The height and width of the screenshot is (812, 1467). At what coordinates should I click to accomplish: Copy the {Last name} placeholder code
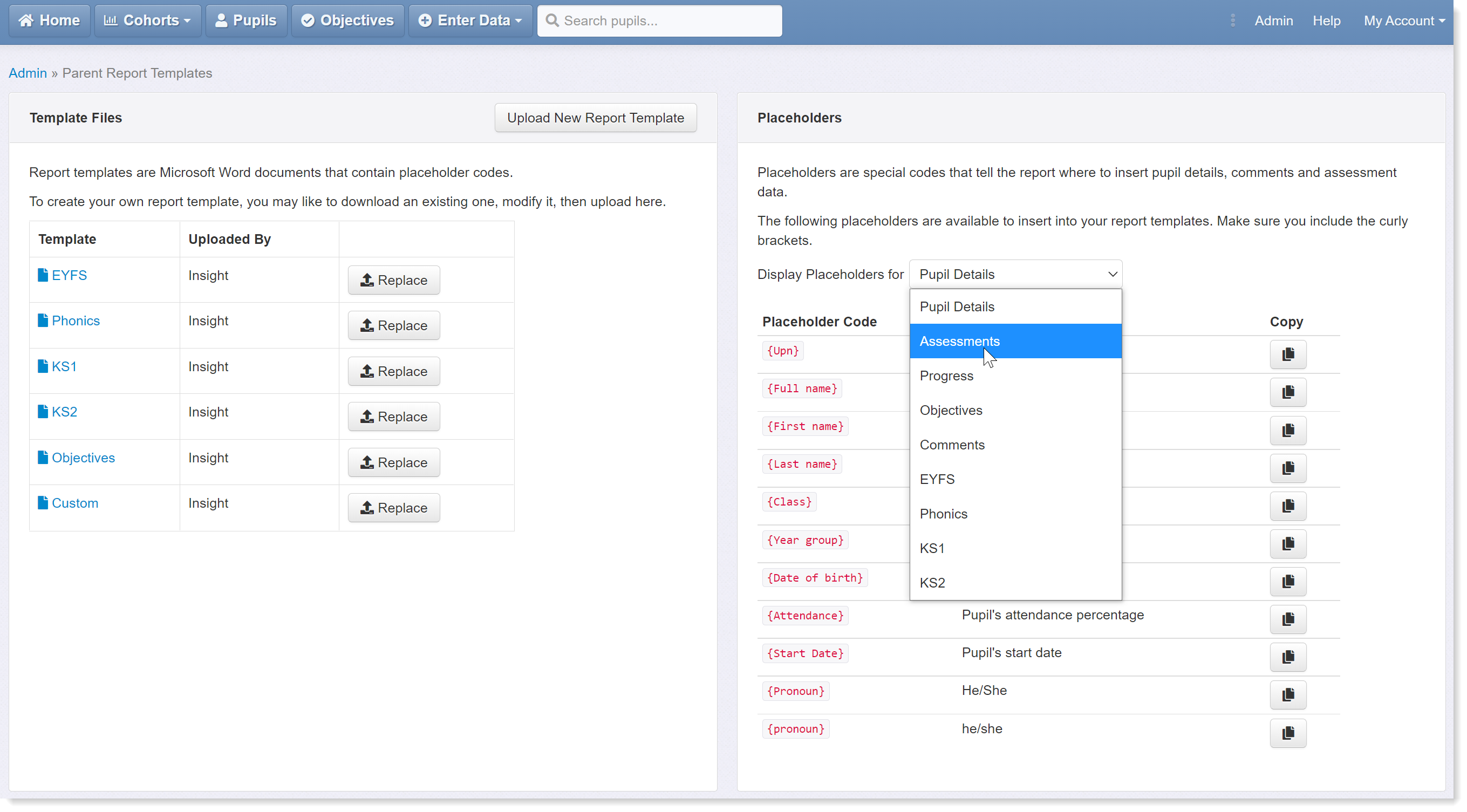click(x=1288, y=468)
